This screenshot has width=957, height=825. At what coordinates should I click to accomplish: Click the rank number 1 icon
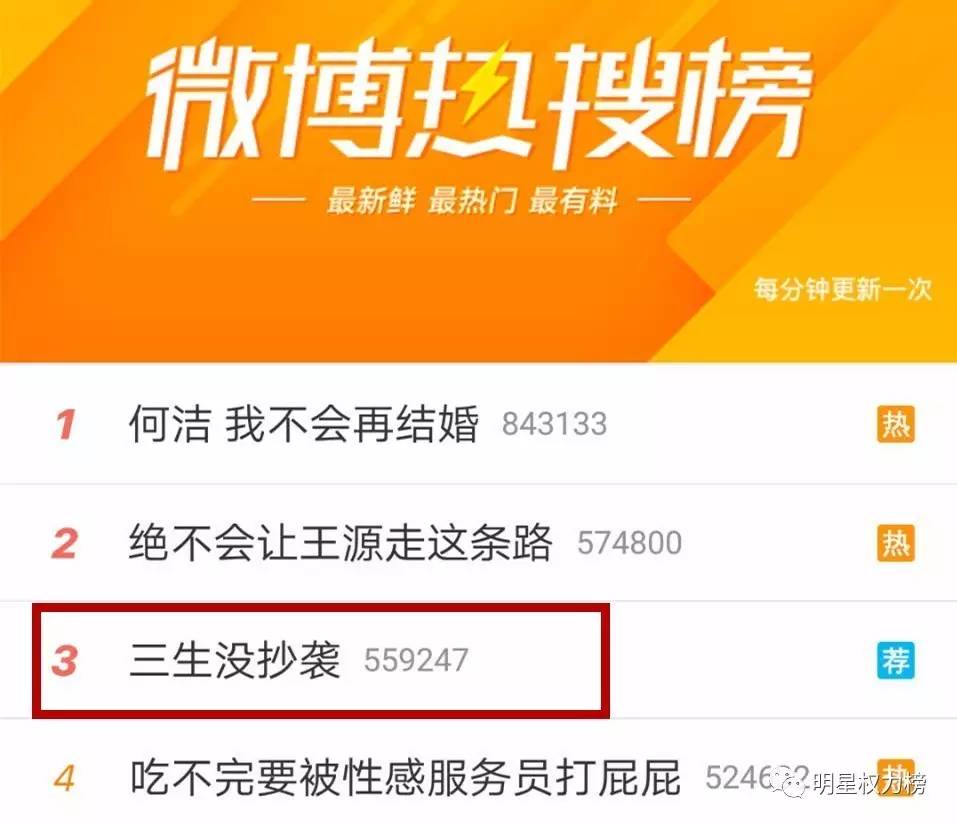(x=65, y=424)
